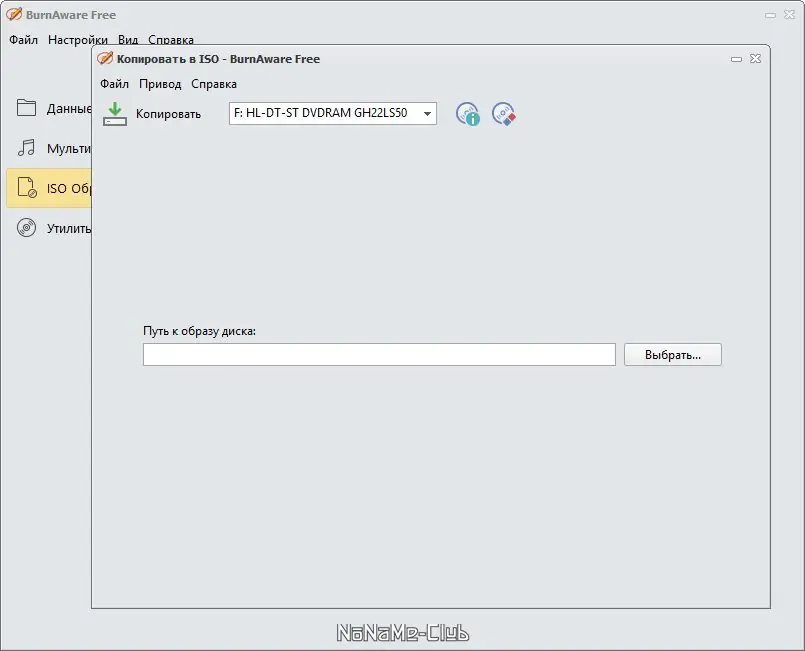Open the drive selection dropdown F: HL-DT-ST
Viewport: 805px width, 651px height.
pyautogui.click(x=333, y=113)
